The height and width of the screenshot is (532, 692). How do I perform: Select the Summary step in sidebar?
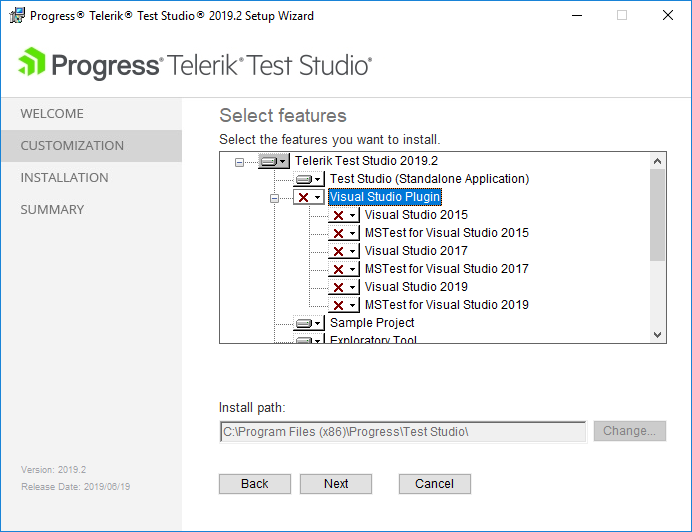coord(52,210)
